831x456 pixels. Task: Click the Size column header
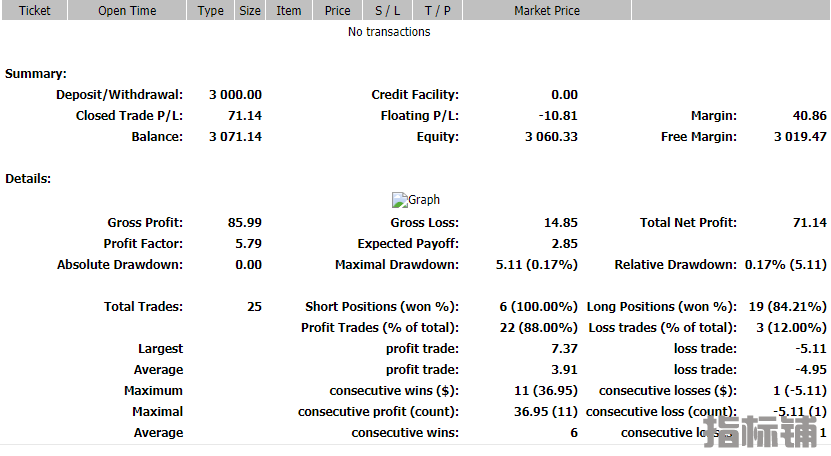250,11
